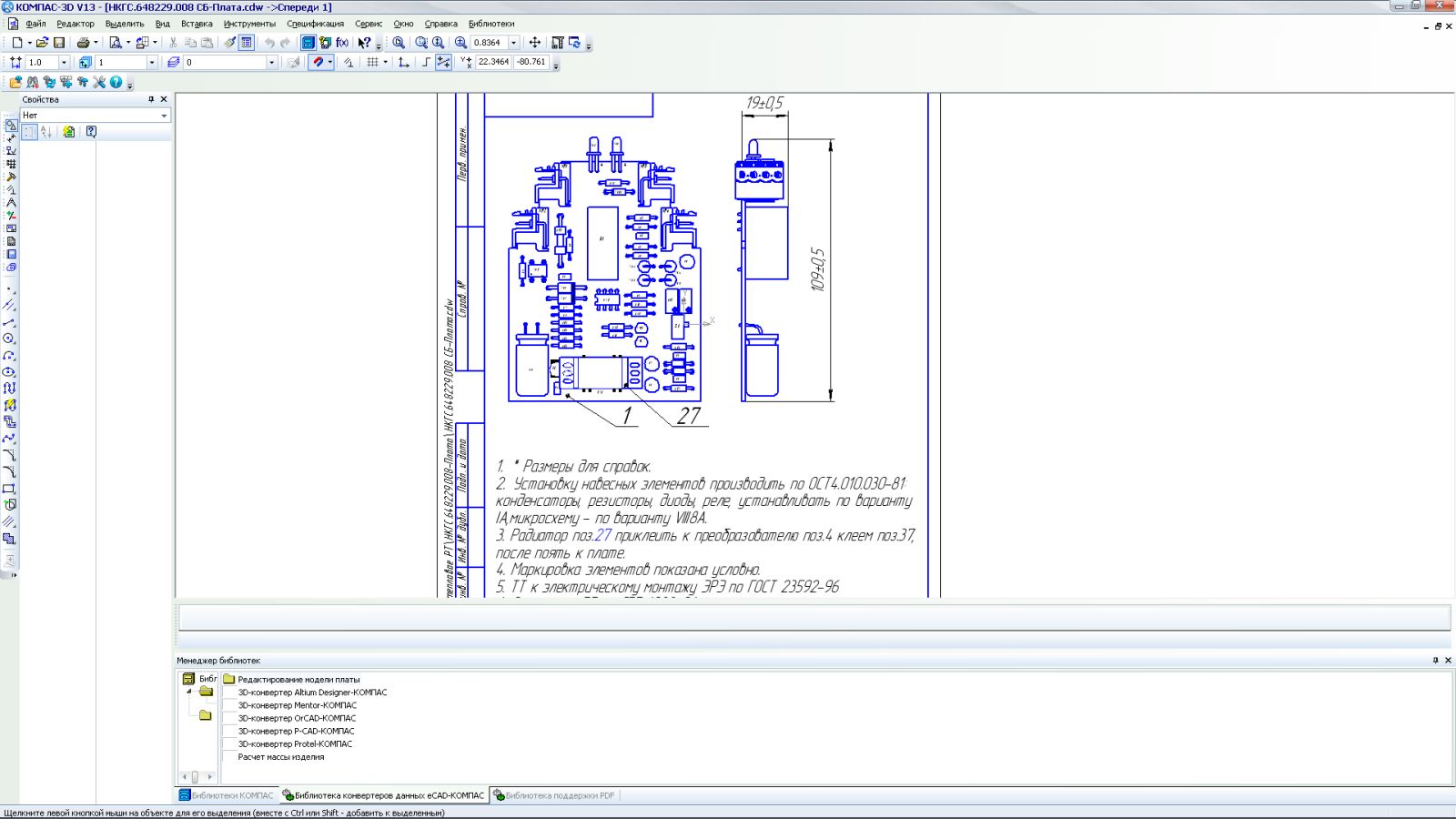1456x819 pixels.
Task: Open the layer number dropdown showing 0
Action: [x=271, y=63]
